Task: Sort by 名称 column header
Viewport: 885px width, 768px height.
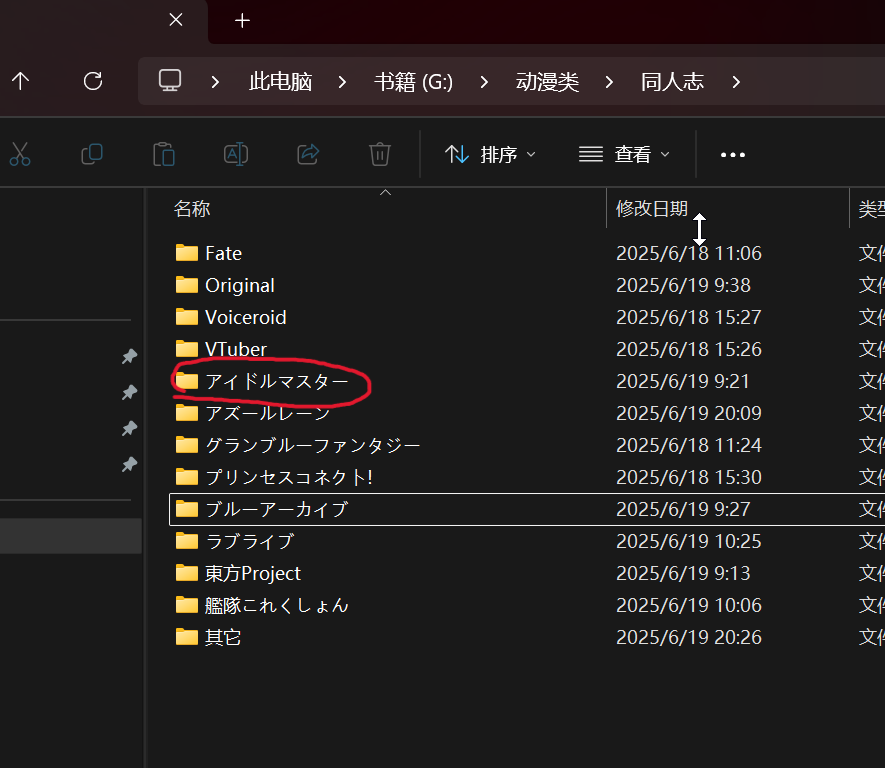Action: tap(192, 209)
